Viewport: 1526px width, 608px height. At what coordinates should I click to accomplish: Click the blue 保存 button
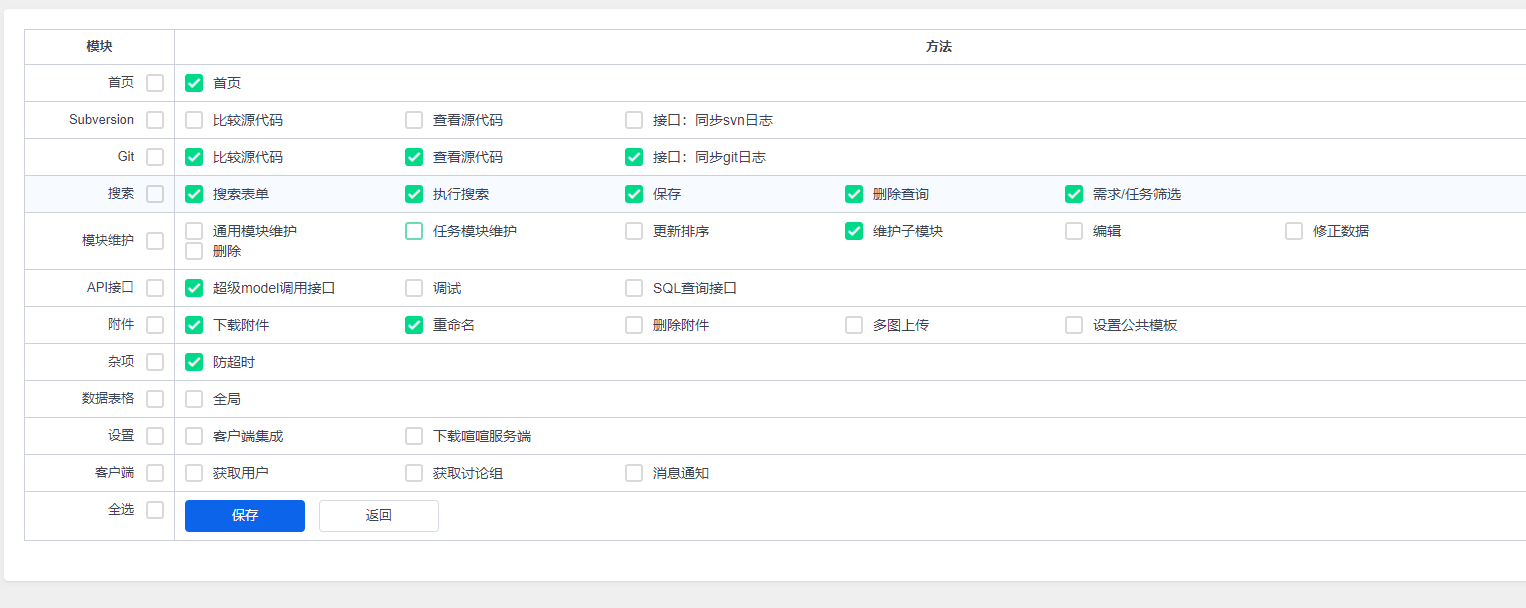[x=245, y=516]
